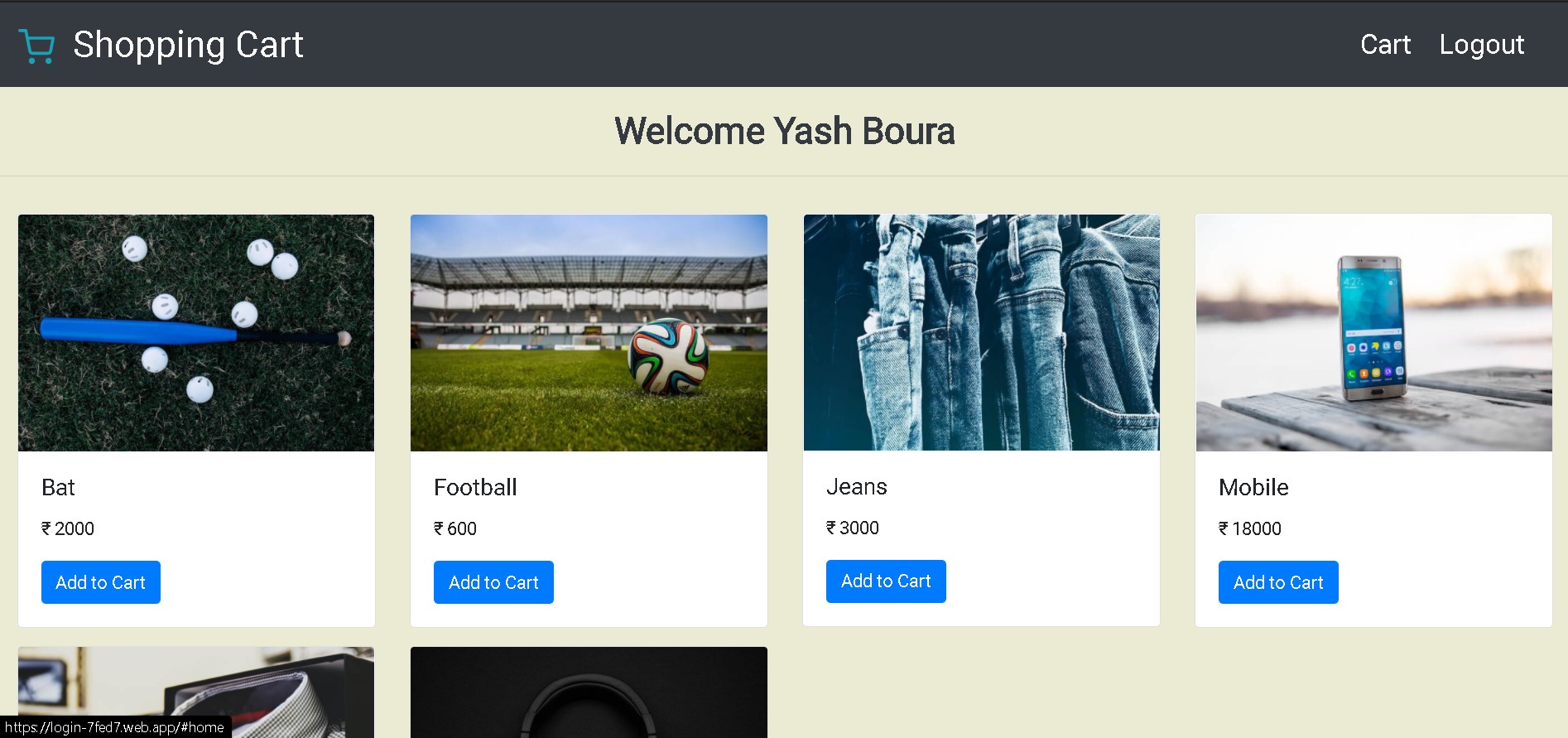Click the mobile phone product photo

pos(1373,333)
